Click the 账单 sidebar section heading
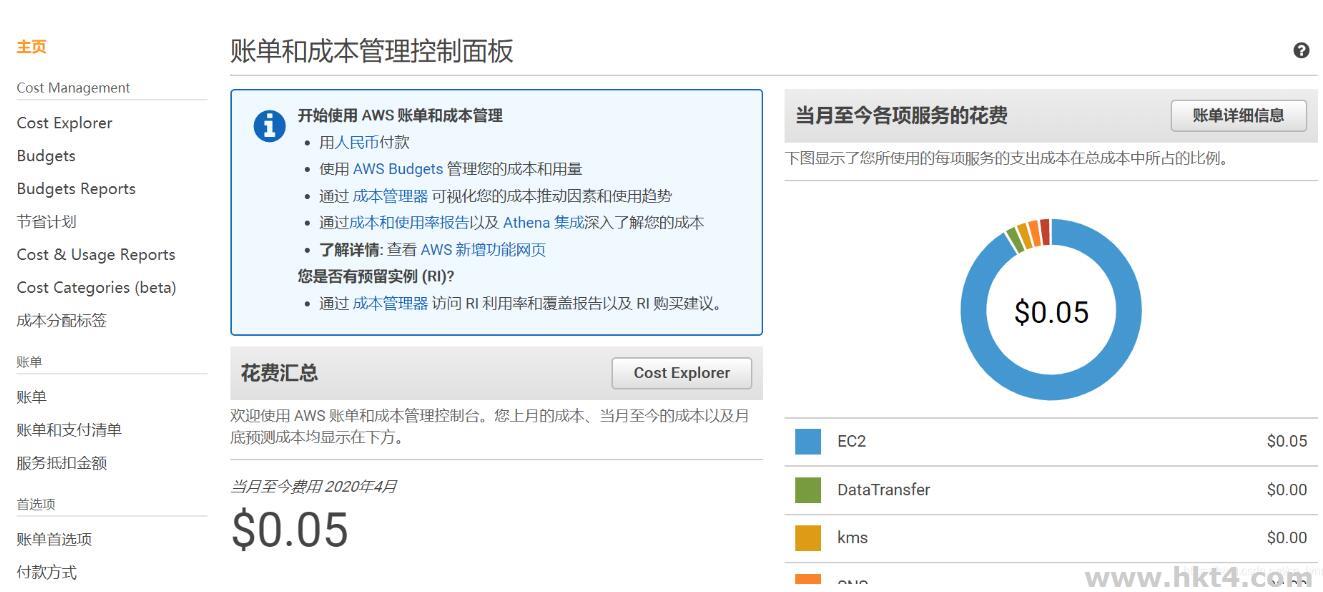Image resolution: width=1323 pixels, height=592 pixels. (29, 362)
